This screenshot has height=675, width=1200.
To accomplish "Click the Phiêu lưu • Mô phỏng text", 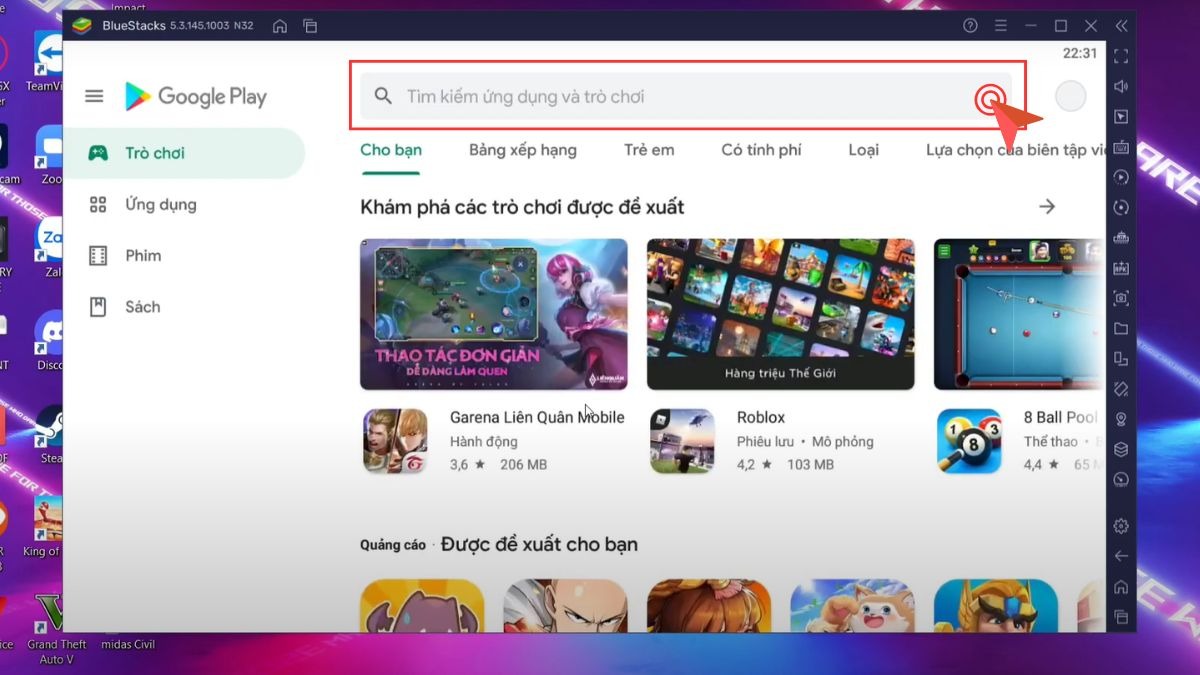I will (805, 441).
